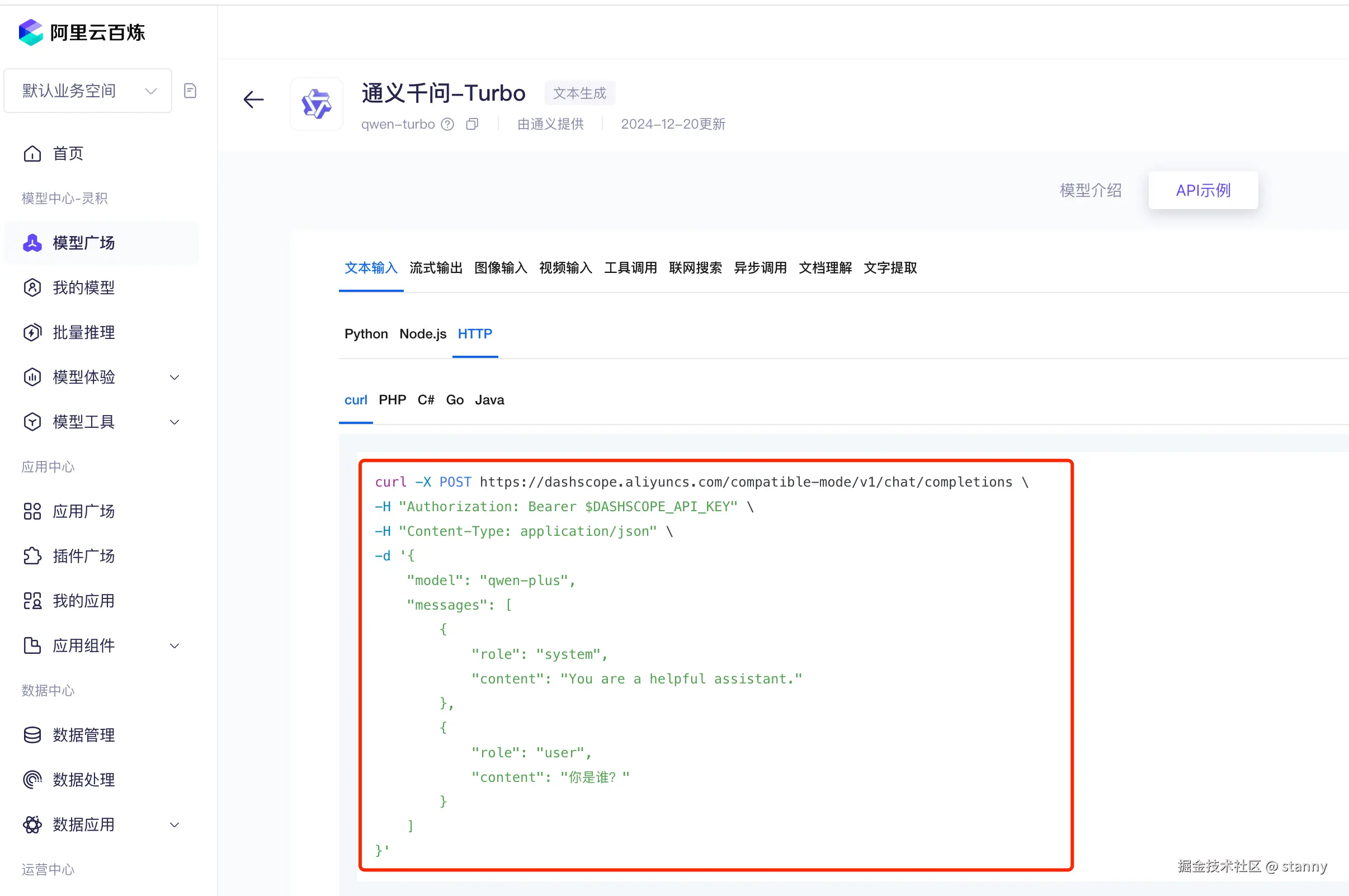Image resolution: width=1349 pixels, height=896 pixels.
Task: Copy the qwen-turbo model name
Action: [472, 124]
